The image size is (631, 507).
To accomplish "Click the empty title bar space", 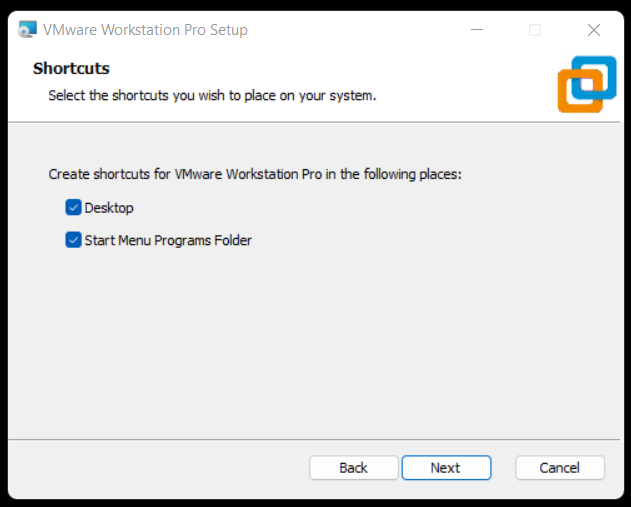I will (360, 30).
